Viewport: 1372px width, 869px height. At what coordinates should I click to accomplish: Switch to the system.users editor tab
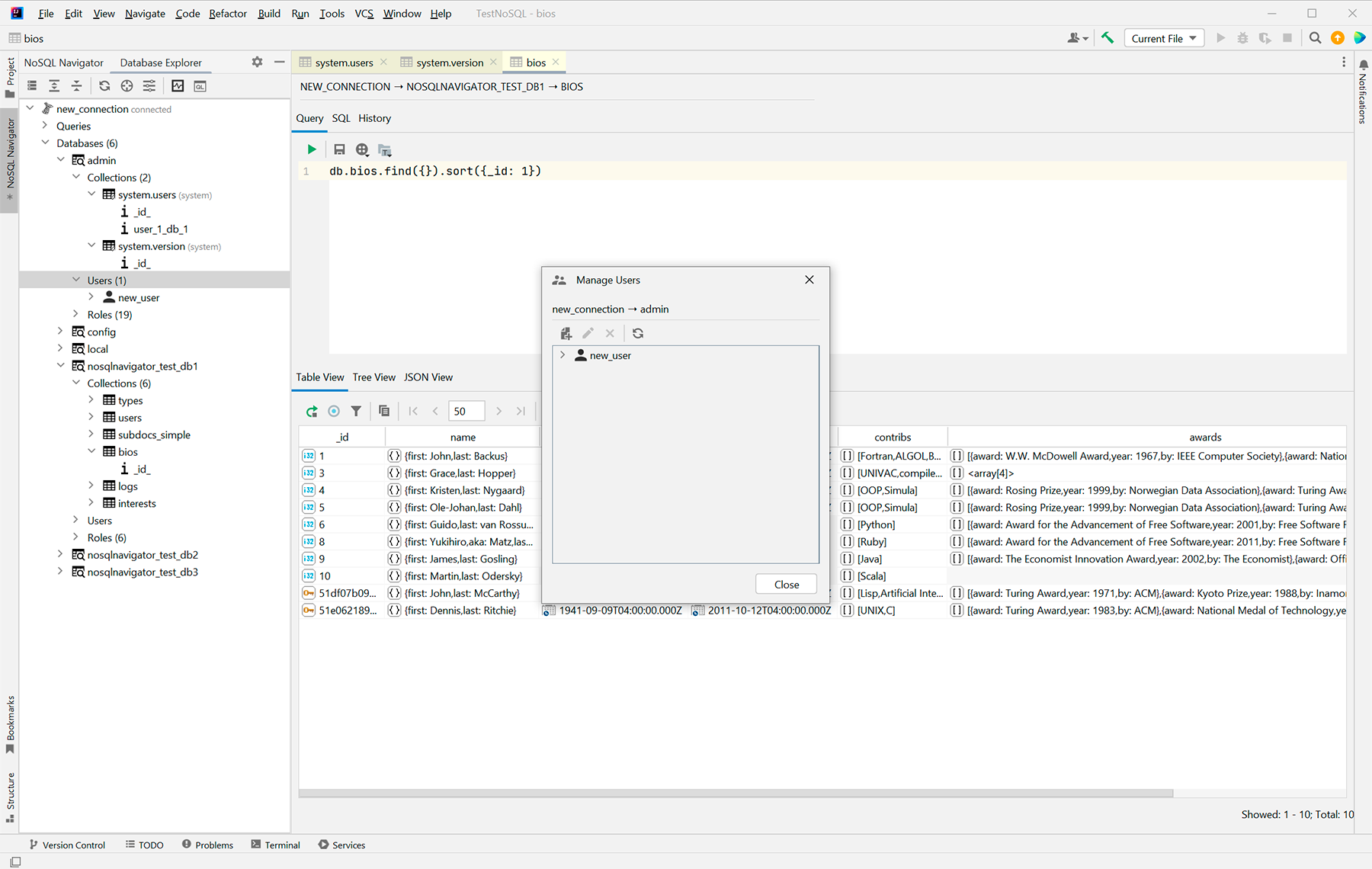click(344, 63)
